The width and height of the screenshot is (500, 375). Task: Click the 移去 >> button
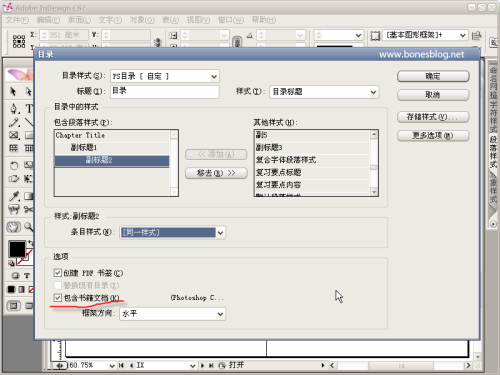point(216,173)
